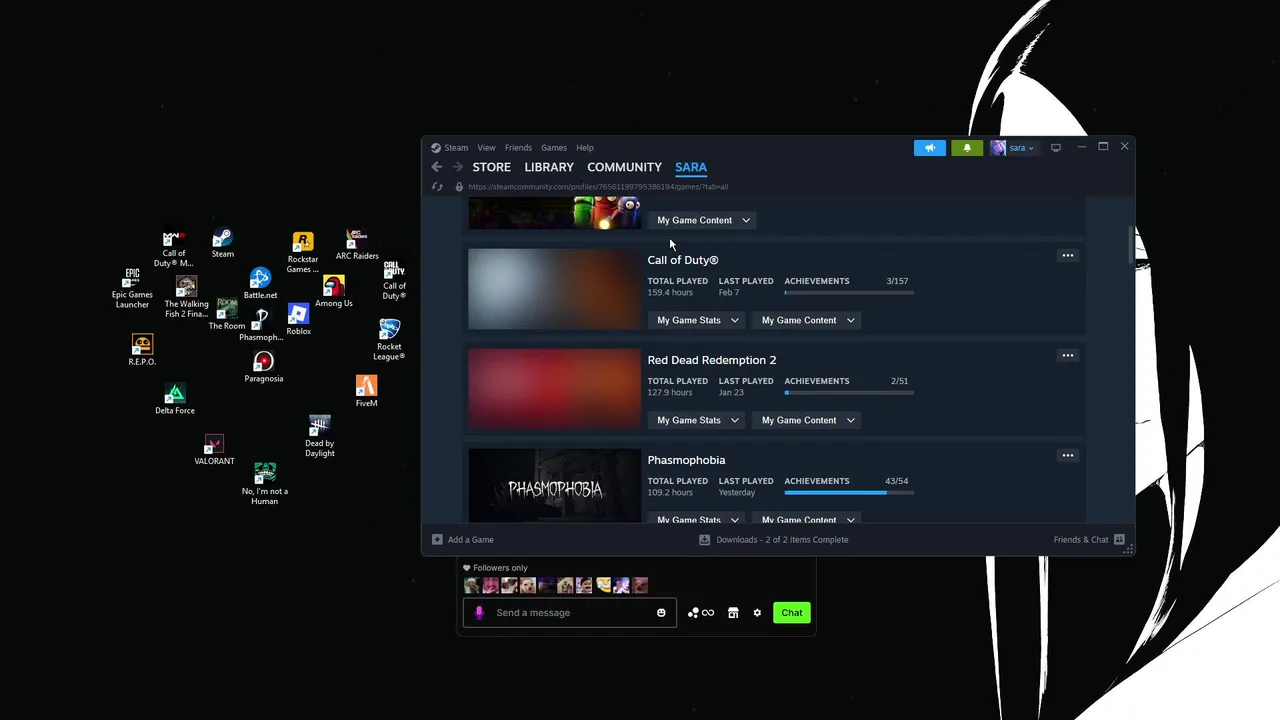Open the sara account dropdown
Image resolution: width=1280 pixels, height=720 pixels.
coord(1012,148)
